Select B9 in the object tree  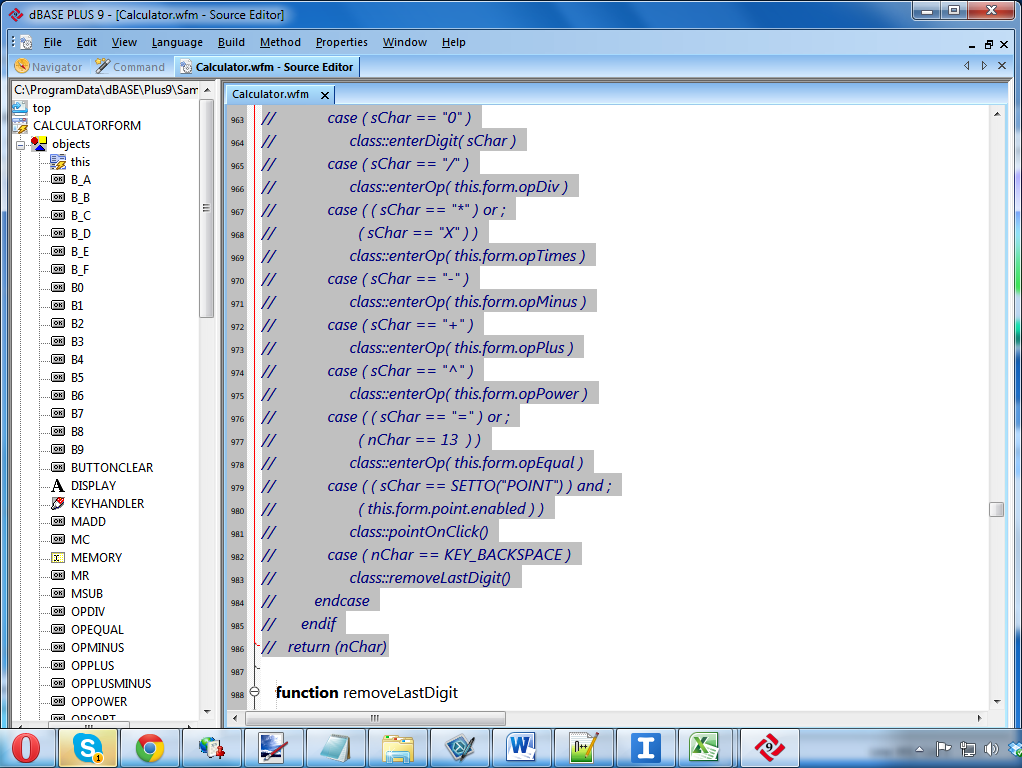click(x=77, y=450)
